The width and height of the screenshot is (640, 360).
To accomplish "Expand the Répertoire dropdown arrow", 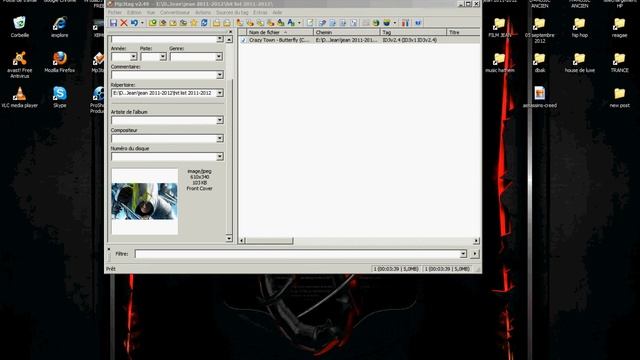I will (x=220, y=93).
